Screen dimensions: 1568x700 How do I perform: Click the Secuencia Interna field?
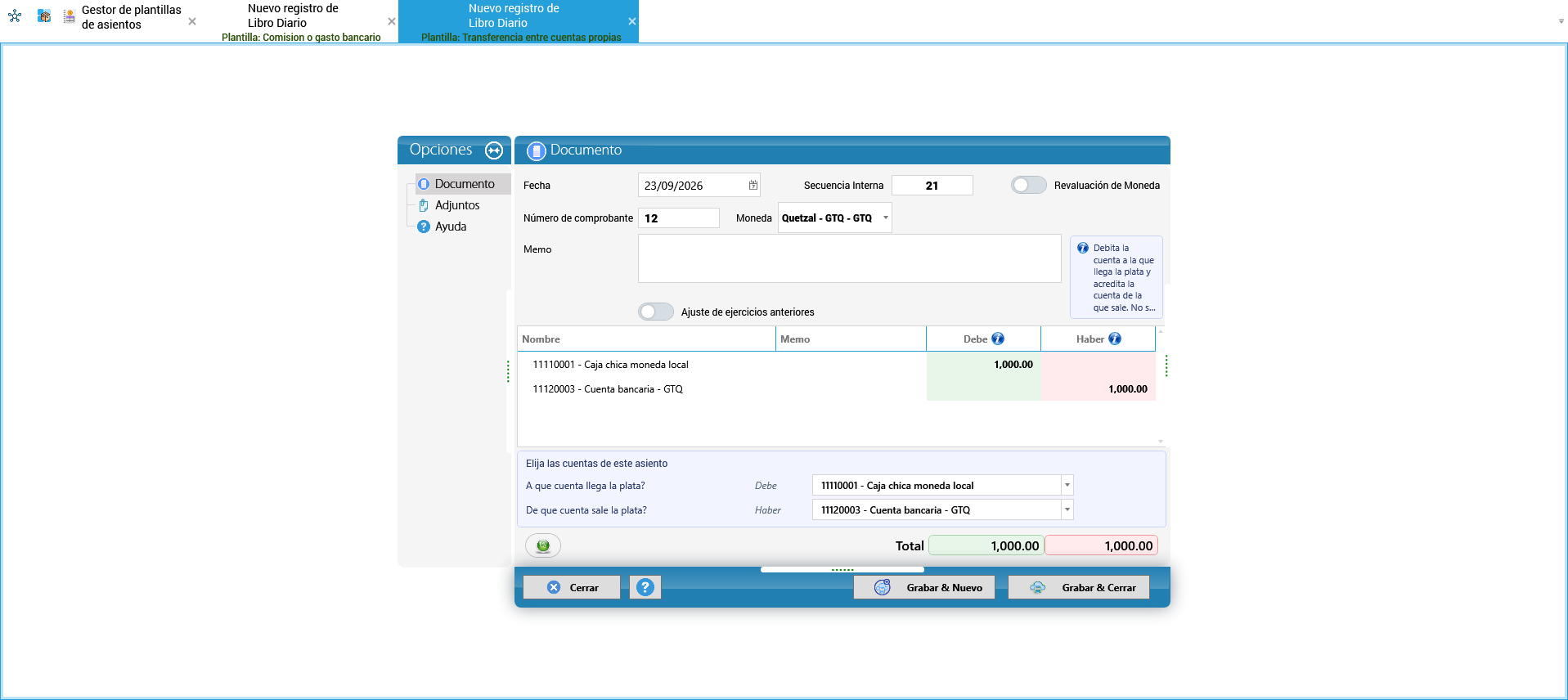click(x=932, y=186)
